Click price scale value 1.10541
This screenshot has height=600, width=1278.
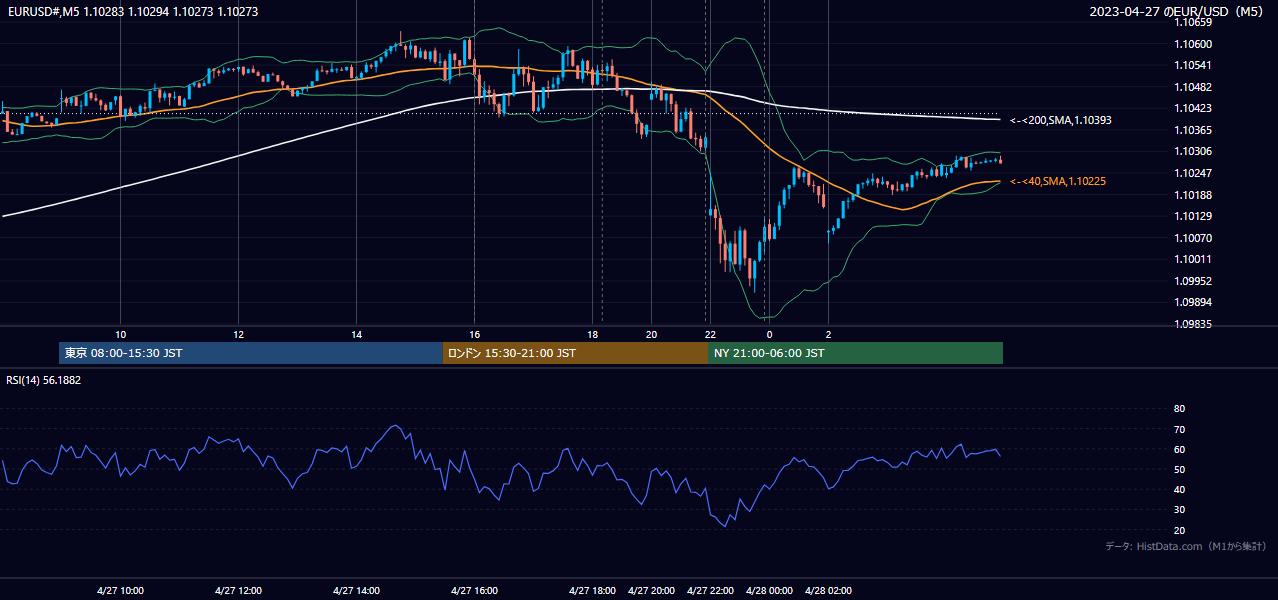pyautogui.click(x=1193, y=65)
